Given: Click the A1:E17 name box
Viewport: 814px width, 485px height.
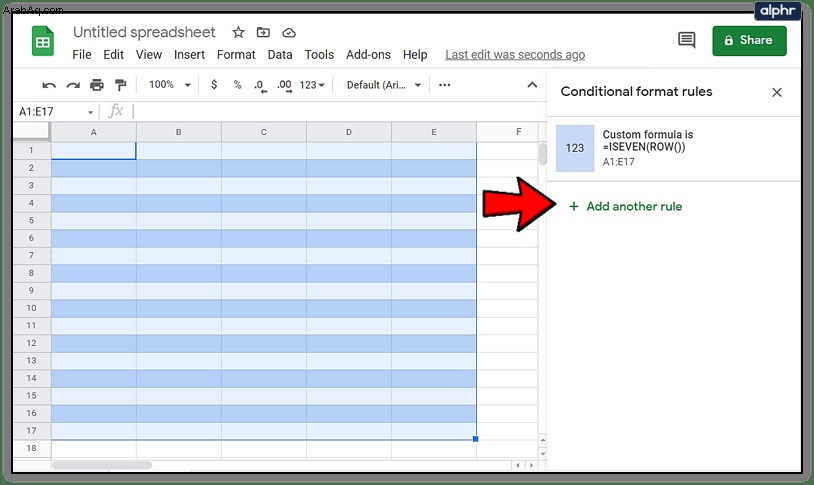Looking at the screenshot, I should (49, 112).
